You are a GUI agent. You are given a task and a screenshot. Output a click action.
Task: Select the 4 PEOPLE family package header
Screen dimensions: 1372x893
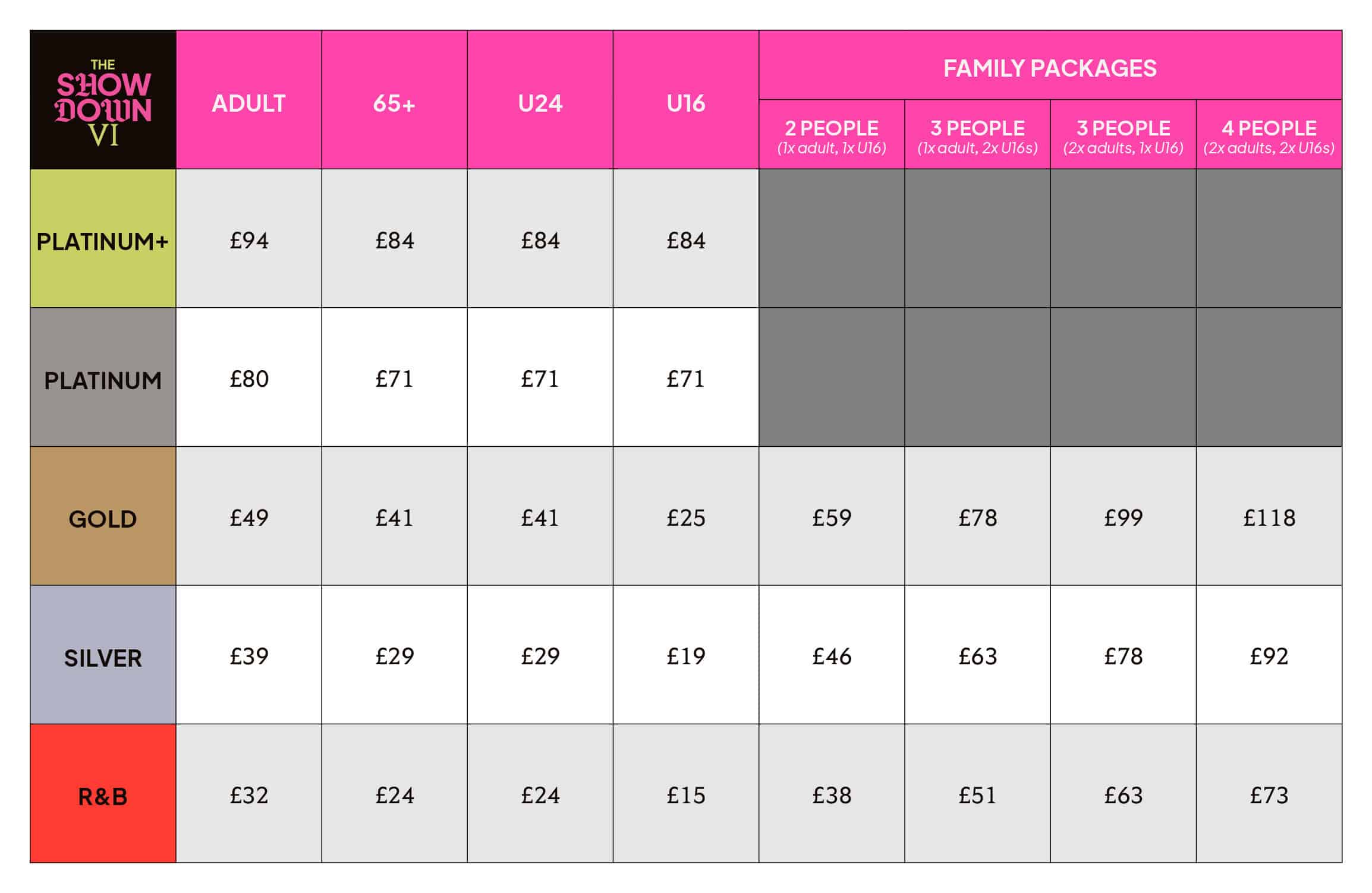pos(1269,135)
